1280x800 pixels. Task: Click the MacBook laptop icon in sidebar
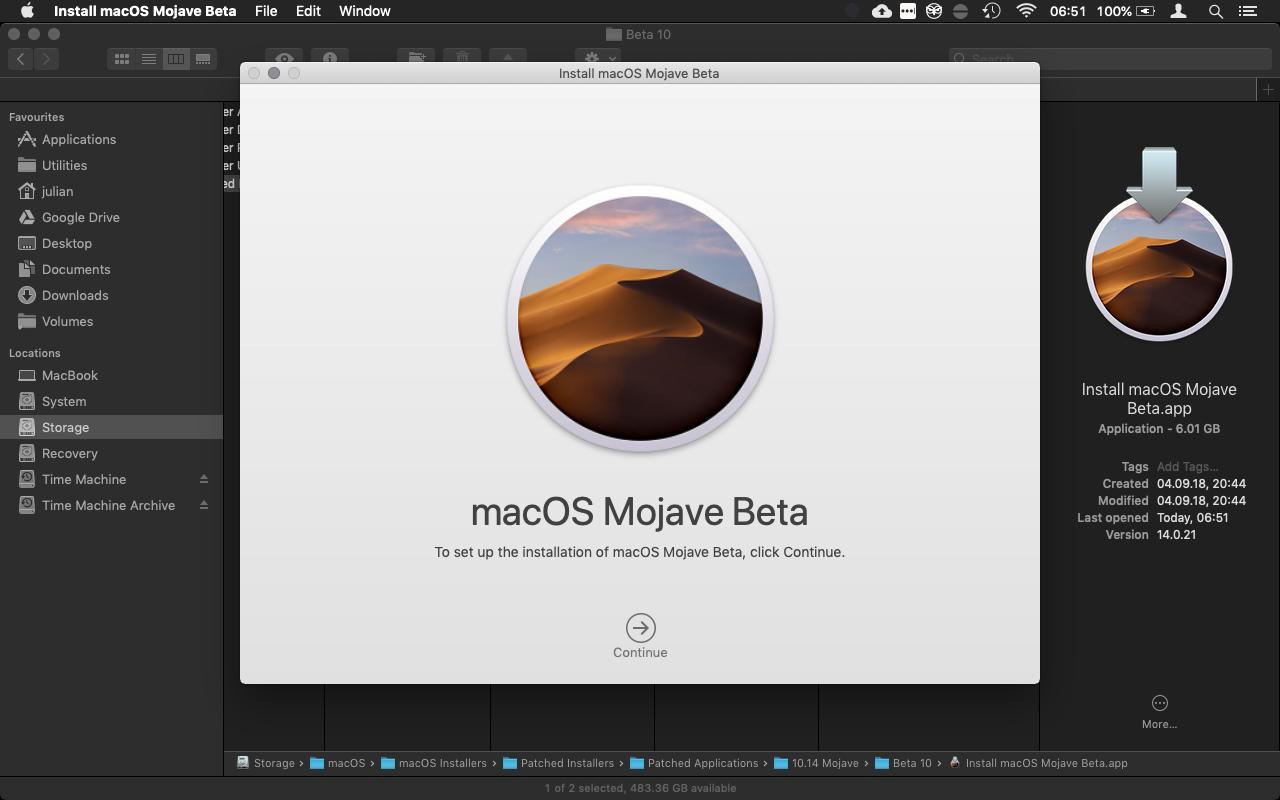pyautogui.click(x=27, y=375)
